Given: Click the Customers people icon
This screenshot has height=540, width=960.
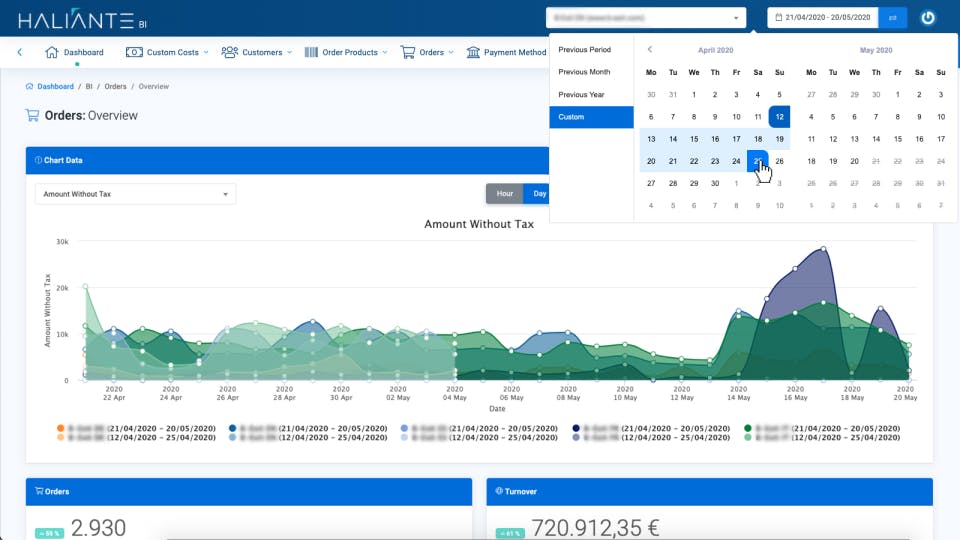Looking at the screenshot, I should (230, 52).
